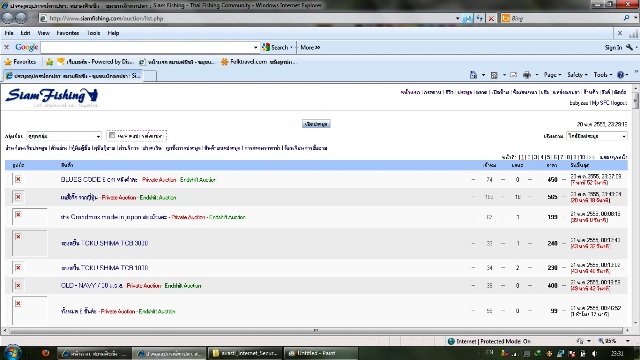The height and width of the screenshot is (360, 640).
Task: Switch to the Untitled - Paint taskbar window
Action: click(x=321, y=353)
